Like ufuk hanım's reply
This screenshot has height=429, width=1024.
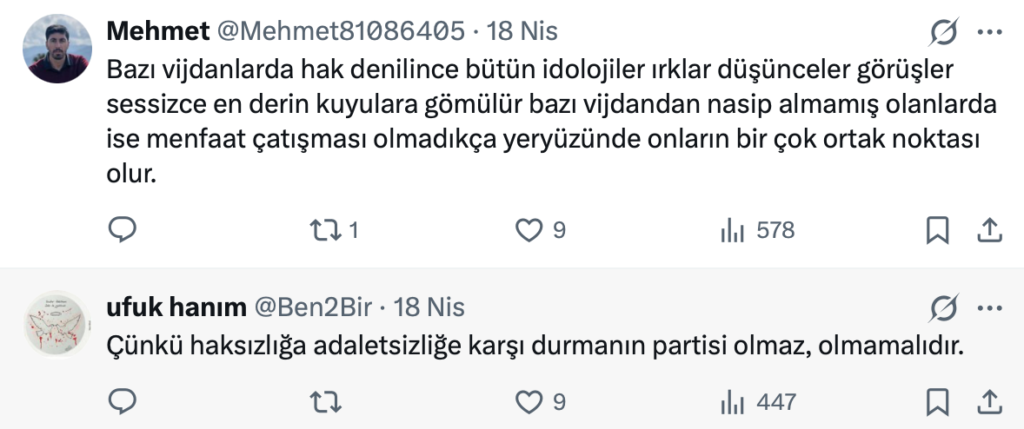click(528, 402)
